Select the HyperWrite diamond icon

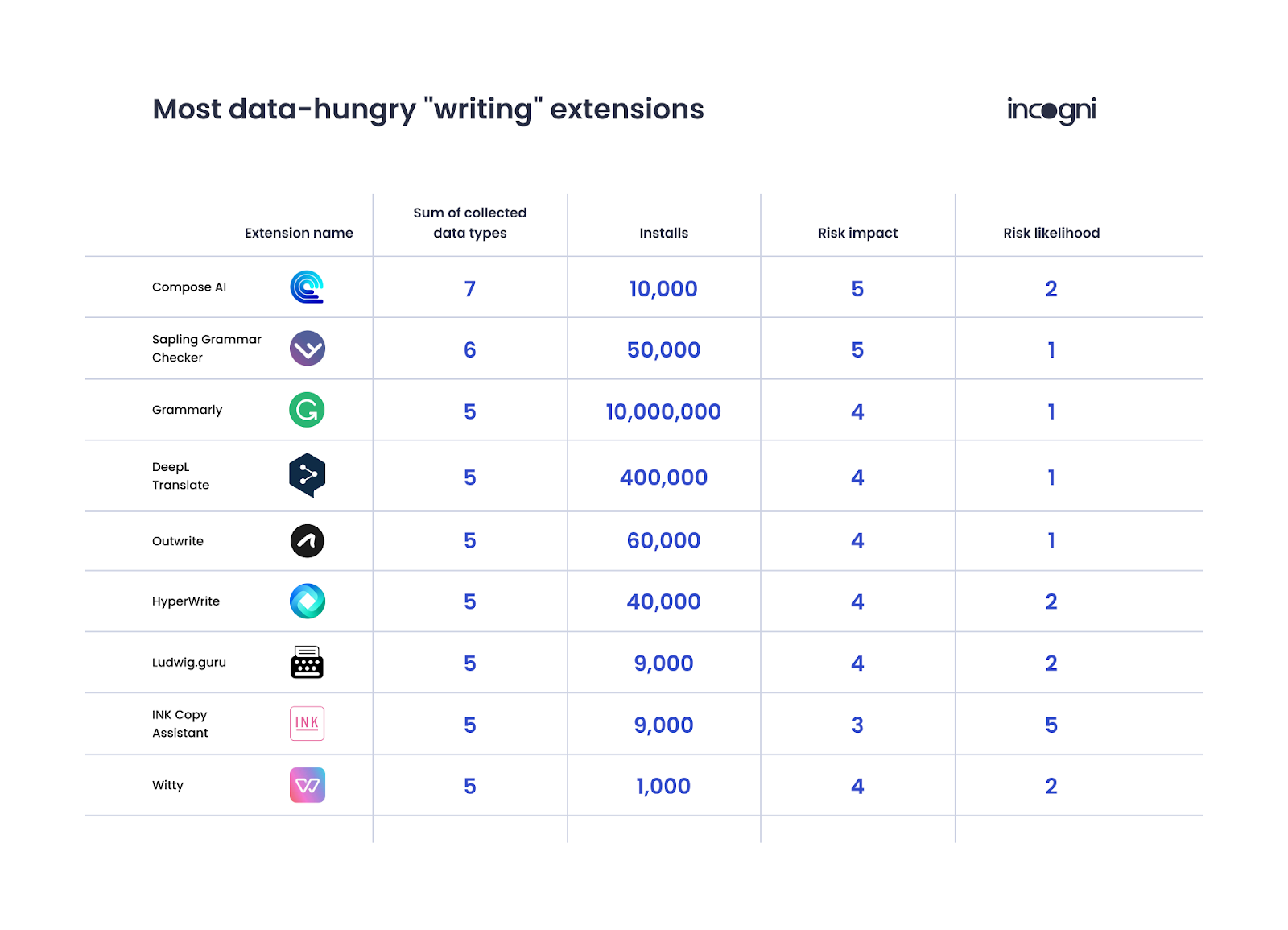[x=307, y=601]
